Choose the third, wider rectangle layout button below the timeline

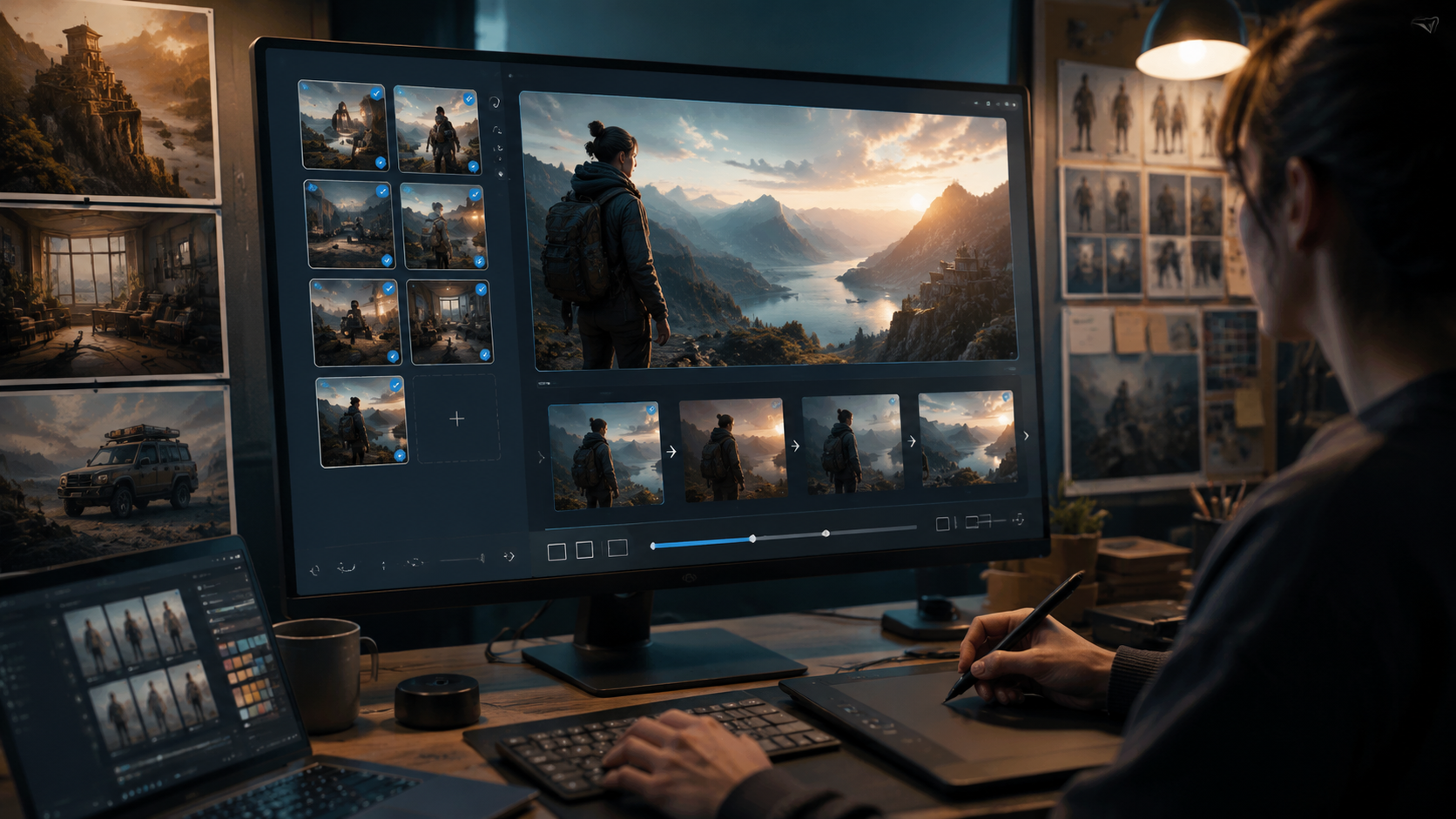[617, 547]
